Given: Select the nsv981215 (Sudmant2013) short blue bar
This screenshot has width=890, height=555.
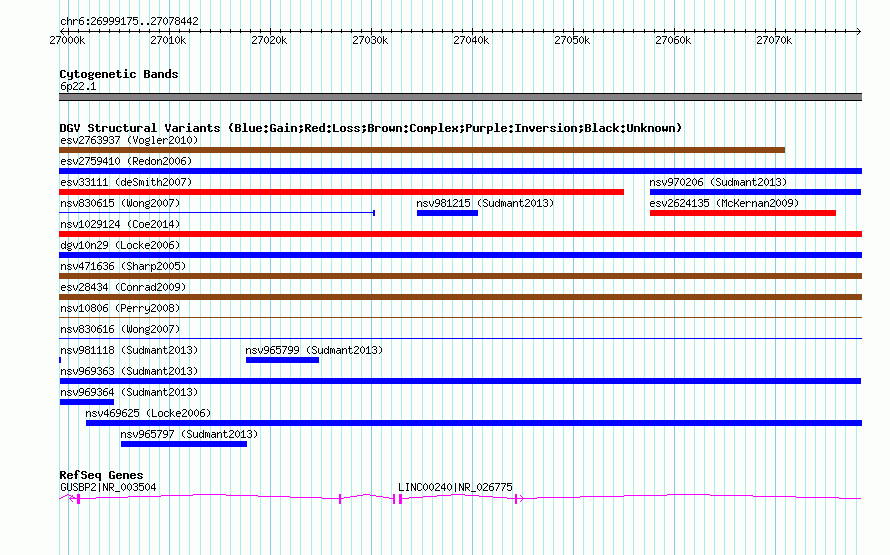Looking at the screenshot, I should point(447,213).
